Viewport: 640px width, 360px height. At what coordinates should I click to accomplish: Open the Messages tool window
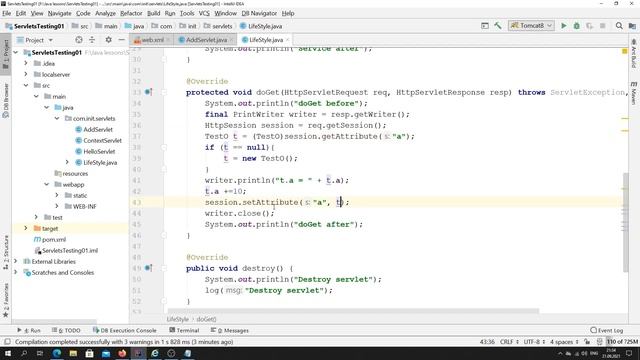230,330
